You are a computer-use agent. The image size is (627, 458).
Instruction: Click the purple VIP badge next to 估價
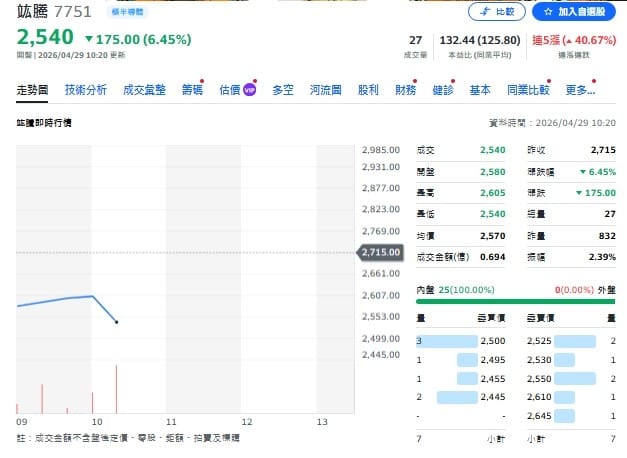coord(249,90)
